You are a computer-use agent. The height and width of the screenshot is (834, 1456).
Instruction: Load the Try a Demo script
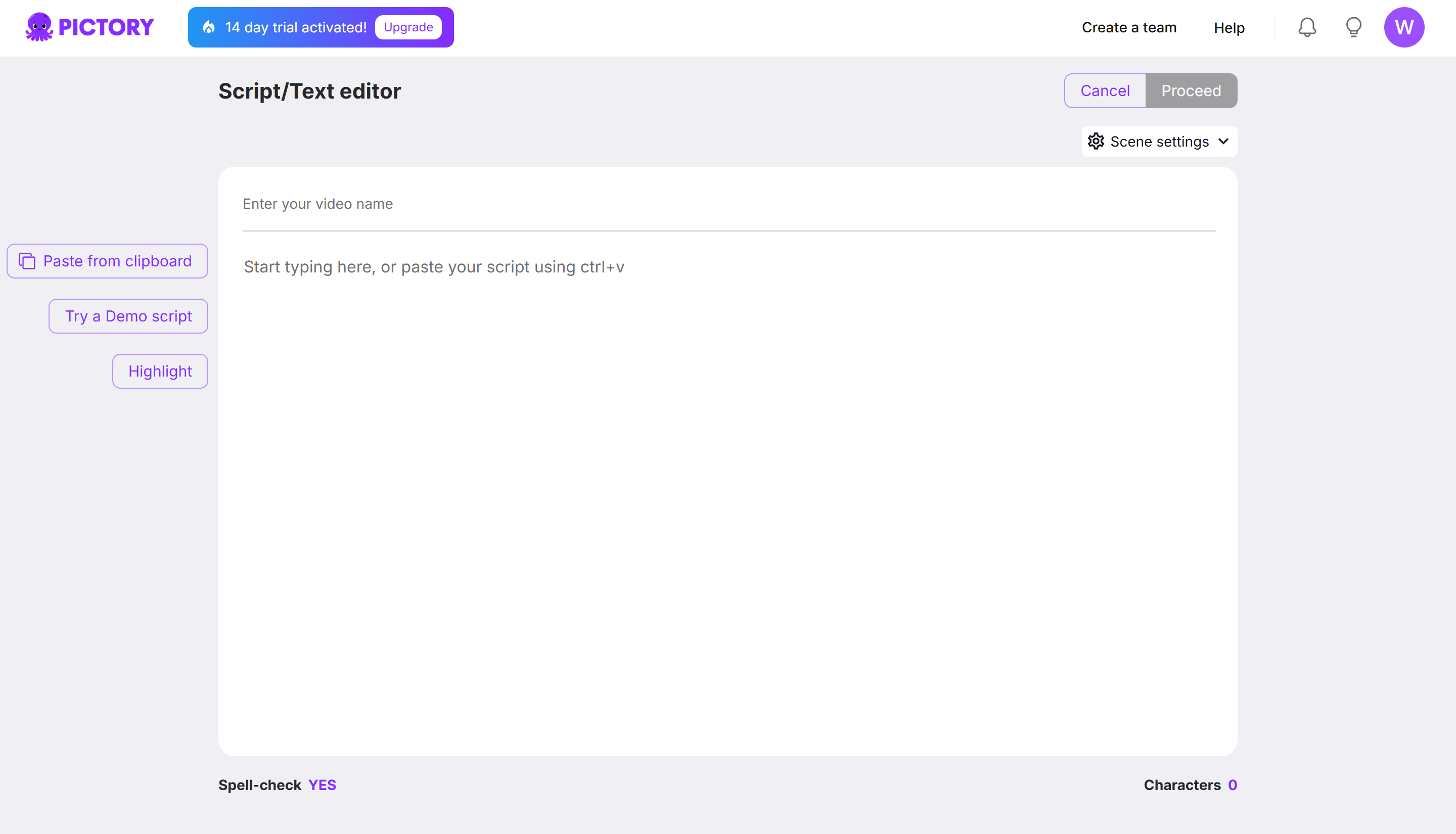point(128,316)
